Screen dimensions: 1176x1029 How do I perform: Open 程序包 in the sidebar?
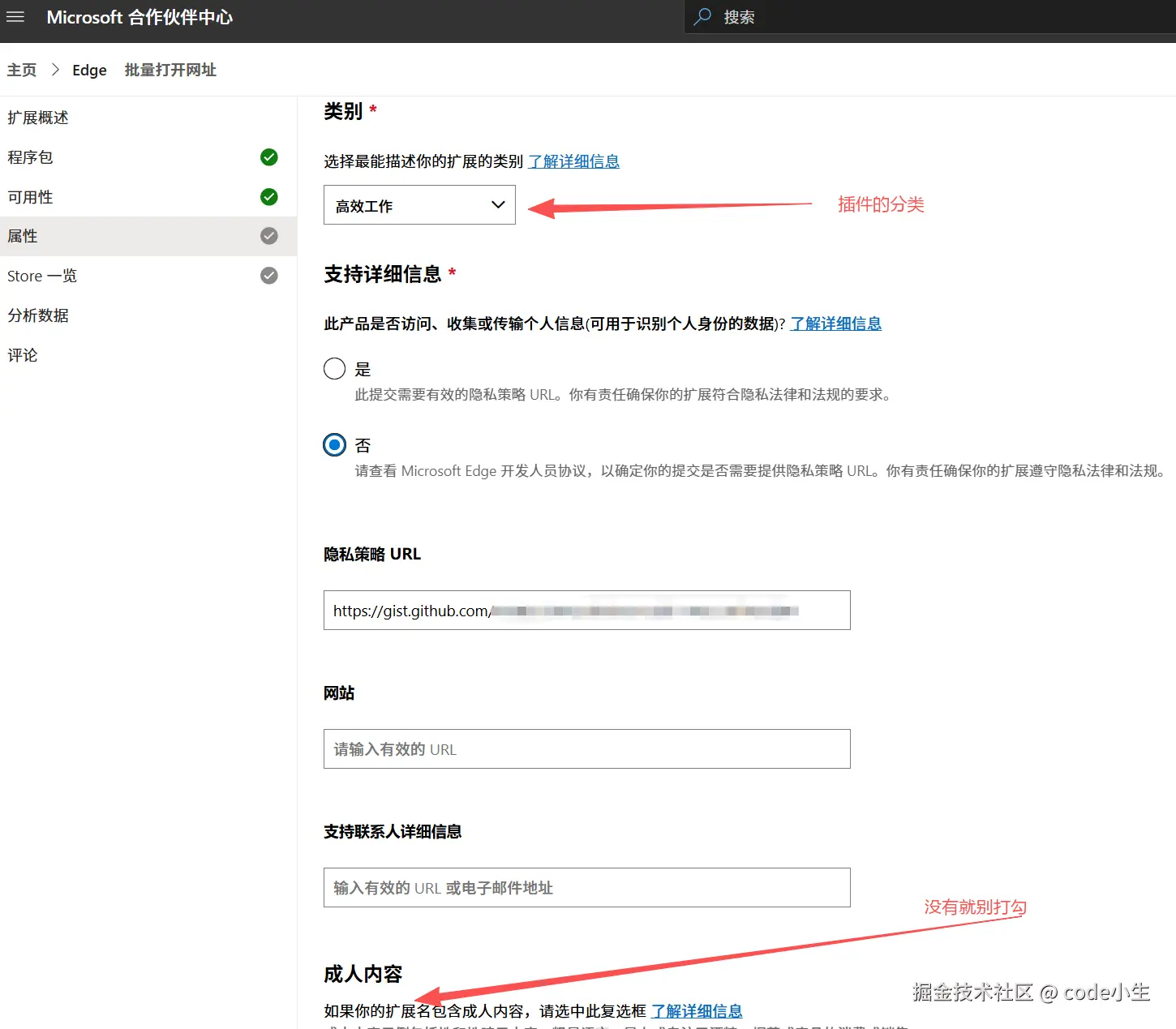[148, 157]
